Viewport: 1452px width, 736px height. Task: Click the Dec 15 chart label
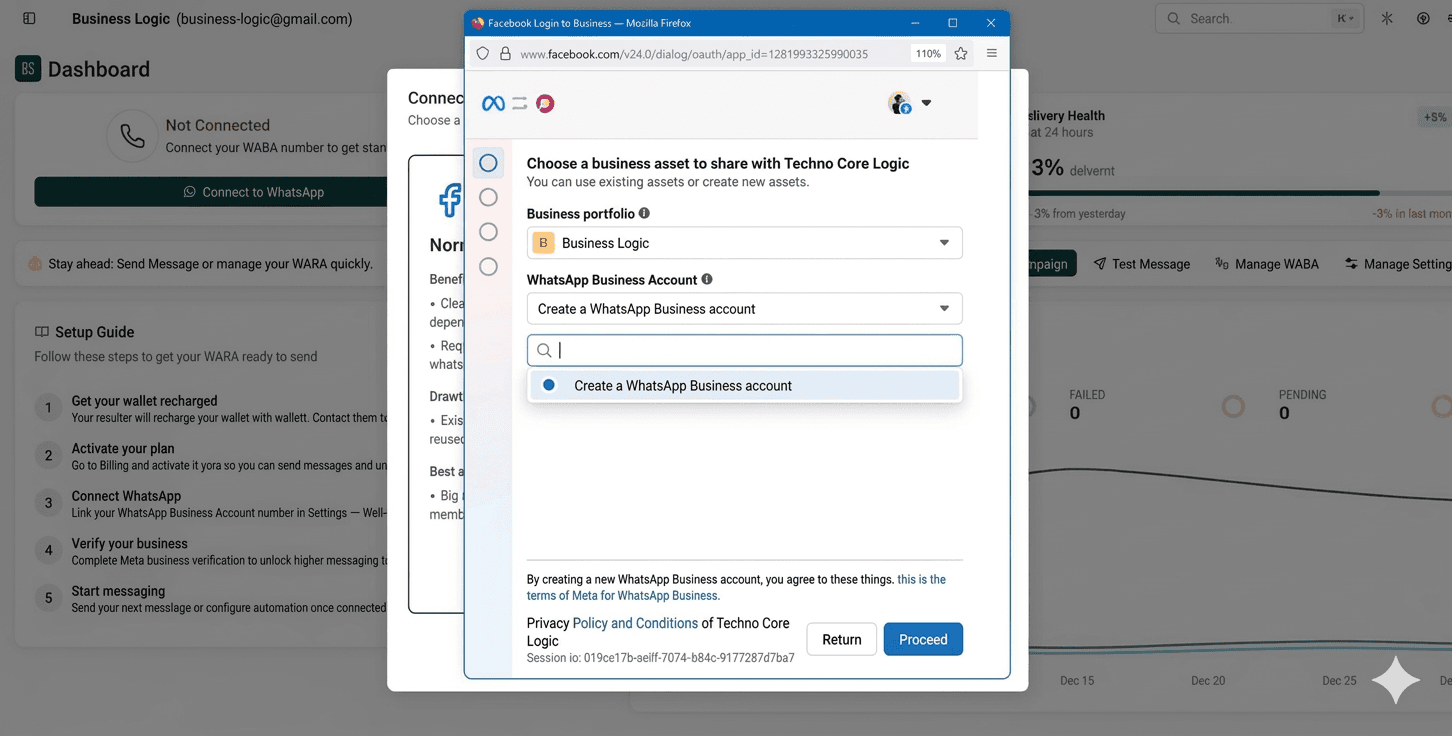click(1076, 681)
